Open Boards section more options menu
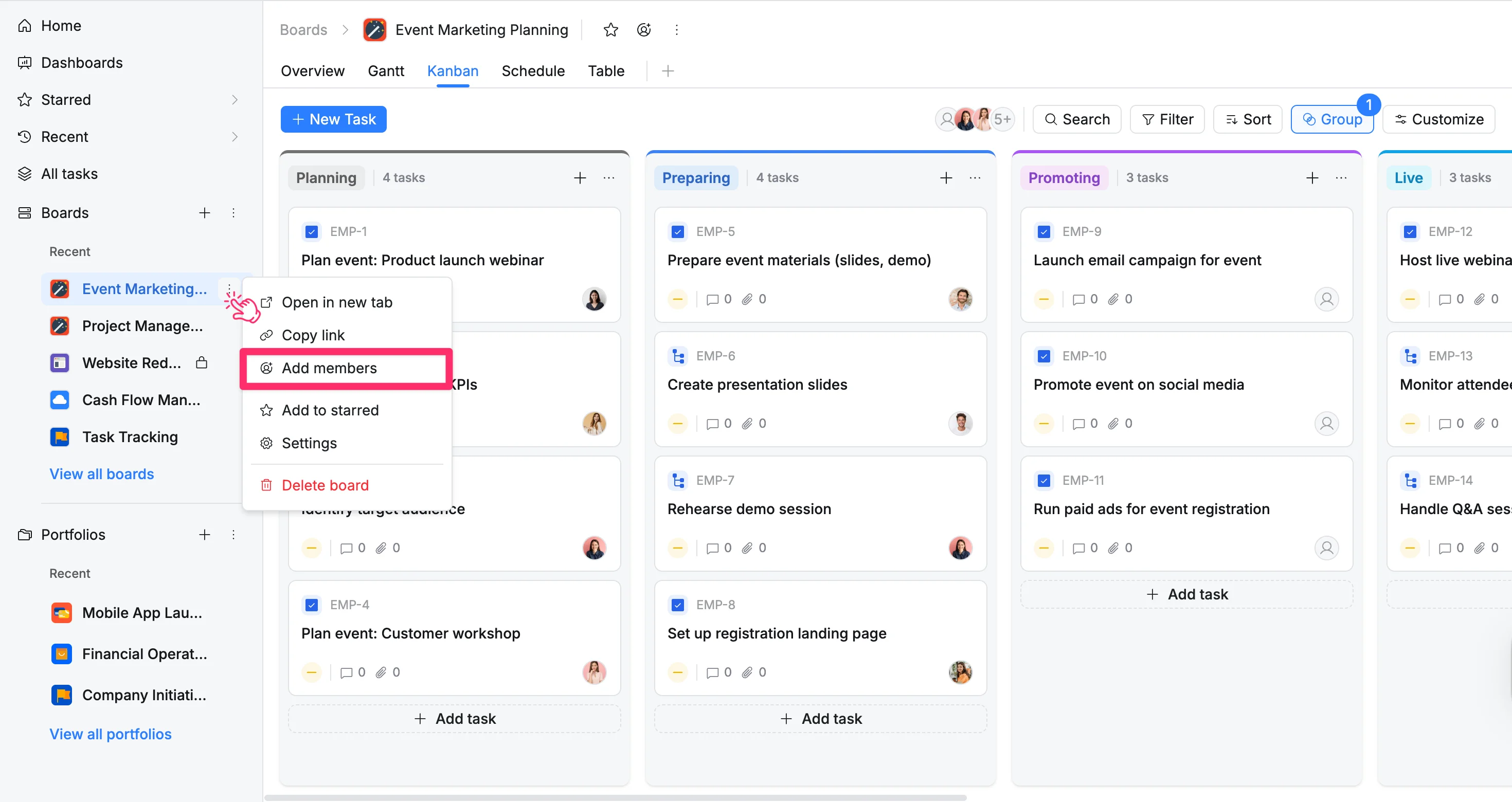 (x=233, y=213)
